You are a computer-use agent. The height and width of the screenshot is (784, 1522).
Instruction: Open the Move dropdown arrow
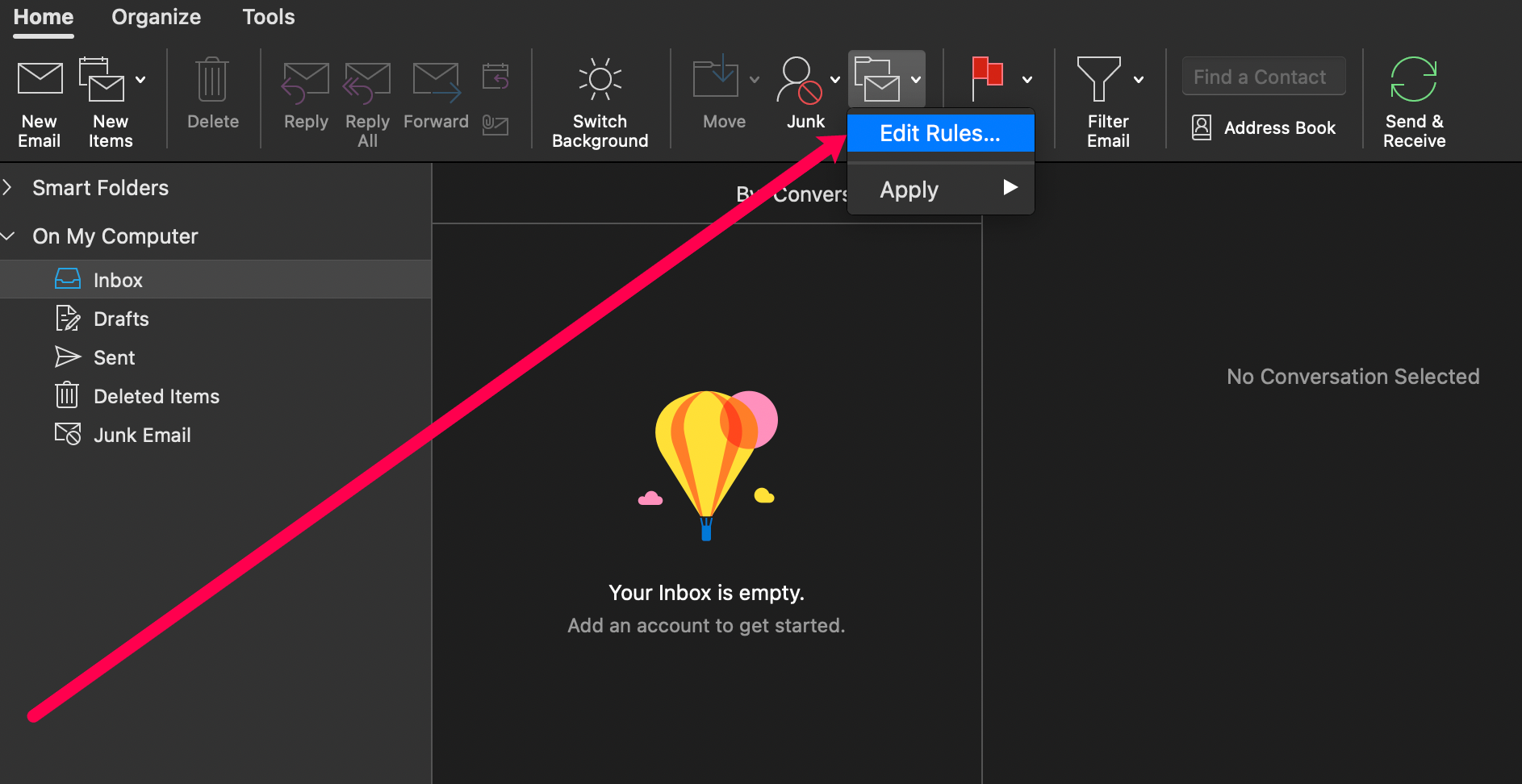pyautogui.click(x=755, y=79)
